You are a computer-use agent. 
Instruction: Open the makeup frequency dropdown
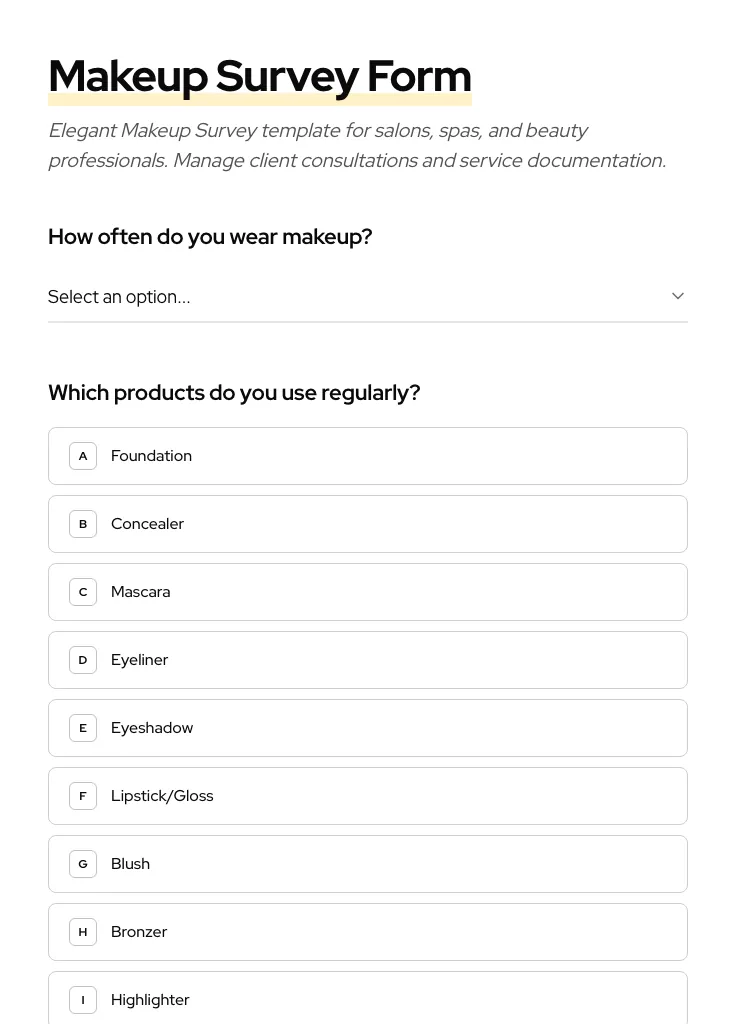[x=368, y=296]
